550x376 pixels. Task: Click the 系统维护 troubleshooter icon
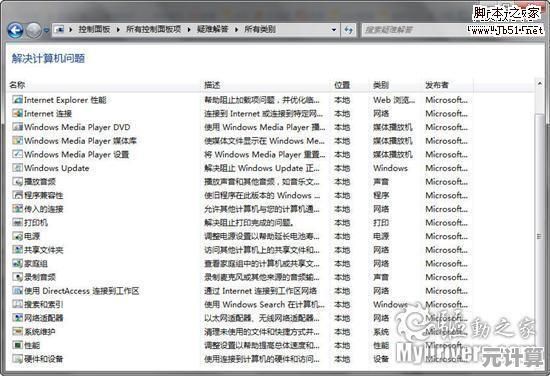(17, 331)
